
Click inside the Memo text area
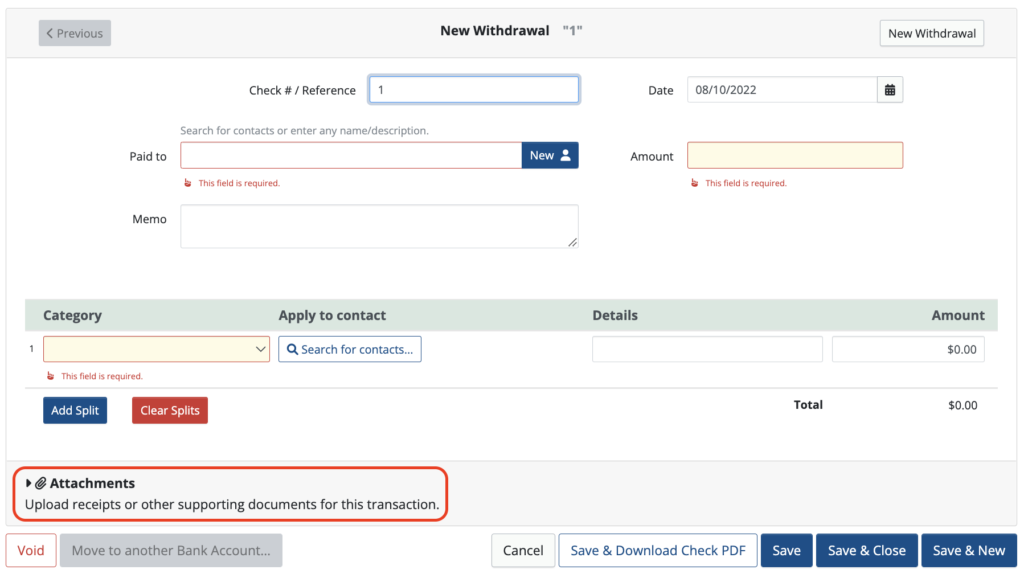coord(379,226)
